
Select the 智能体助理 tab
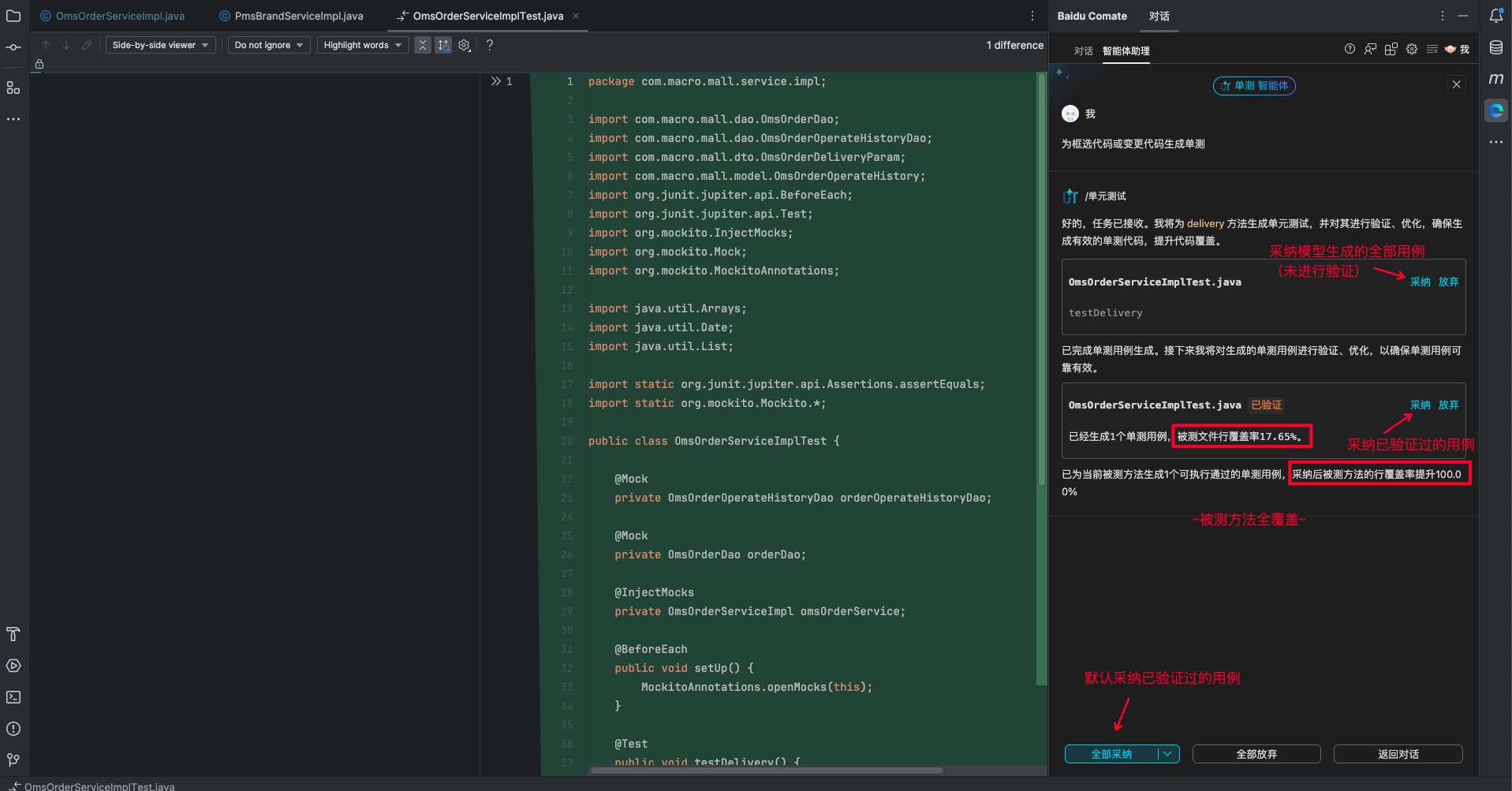tap(1126, 50)
